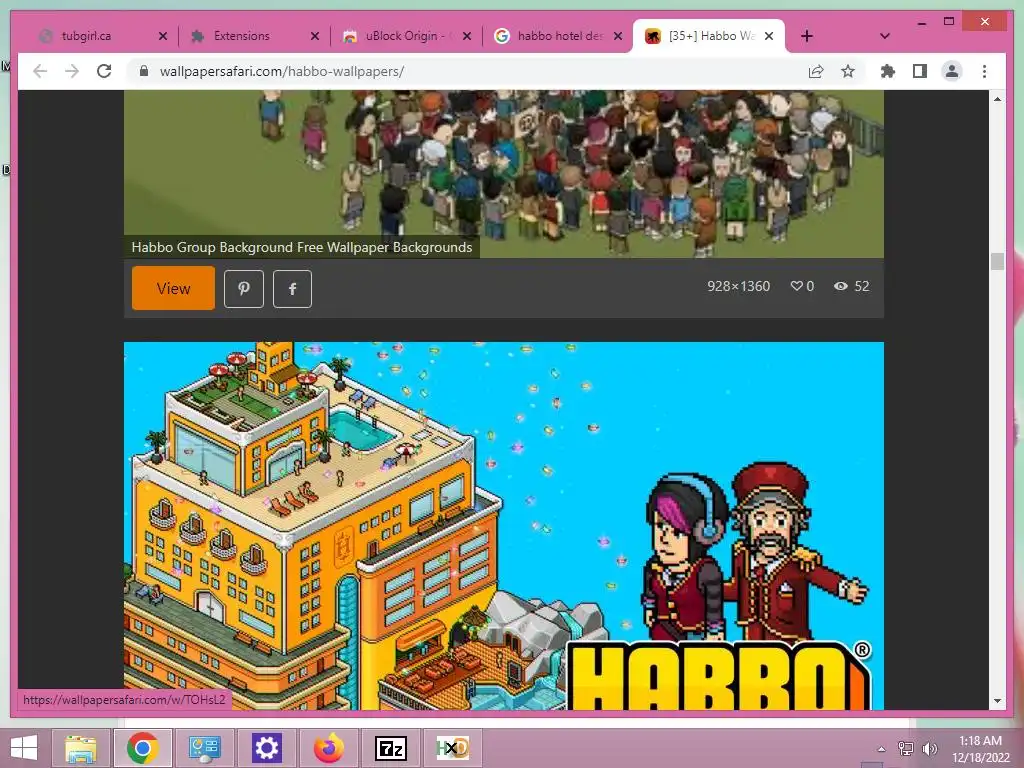Close the Extensions tab
This screenshot has height=768, width=1024.
315,36
